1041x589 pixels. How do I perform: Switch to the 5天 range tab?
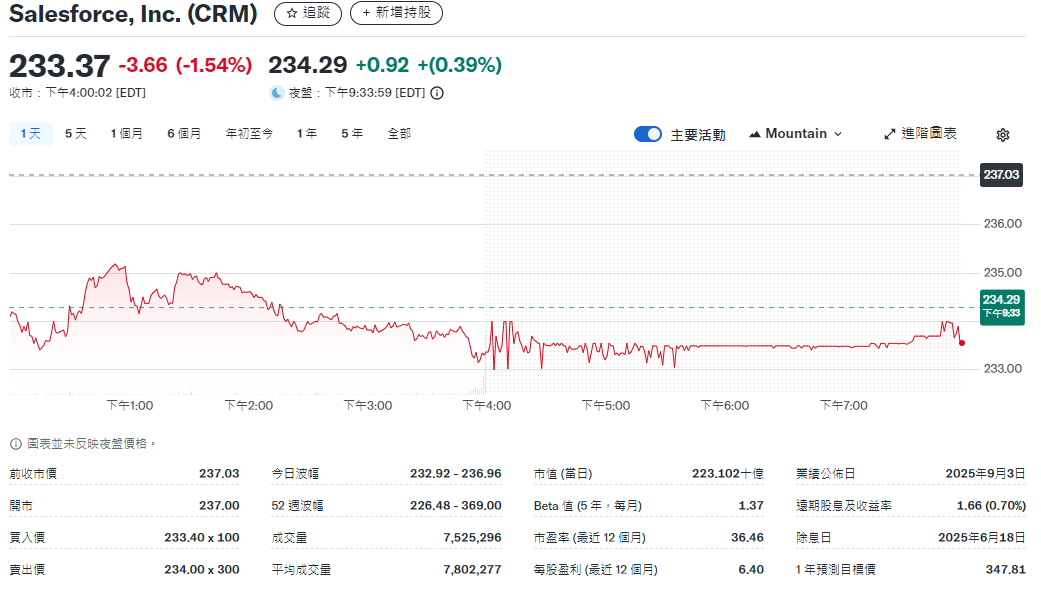pyautogui.click(x=76, y=133)
